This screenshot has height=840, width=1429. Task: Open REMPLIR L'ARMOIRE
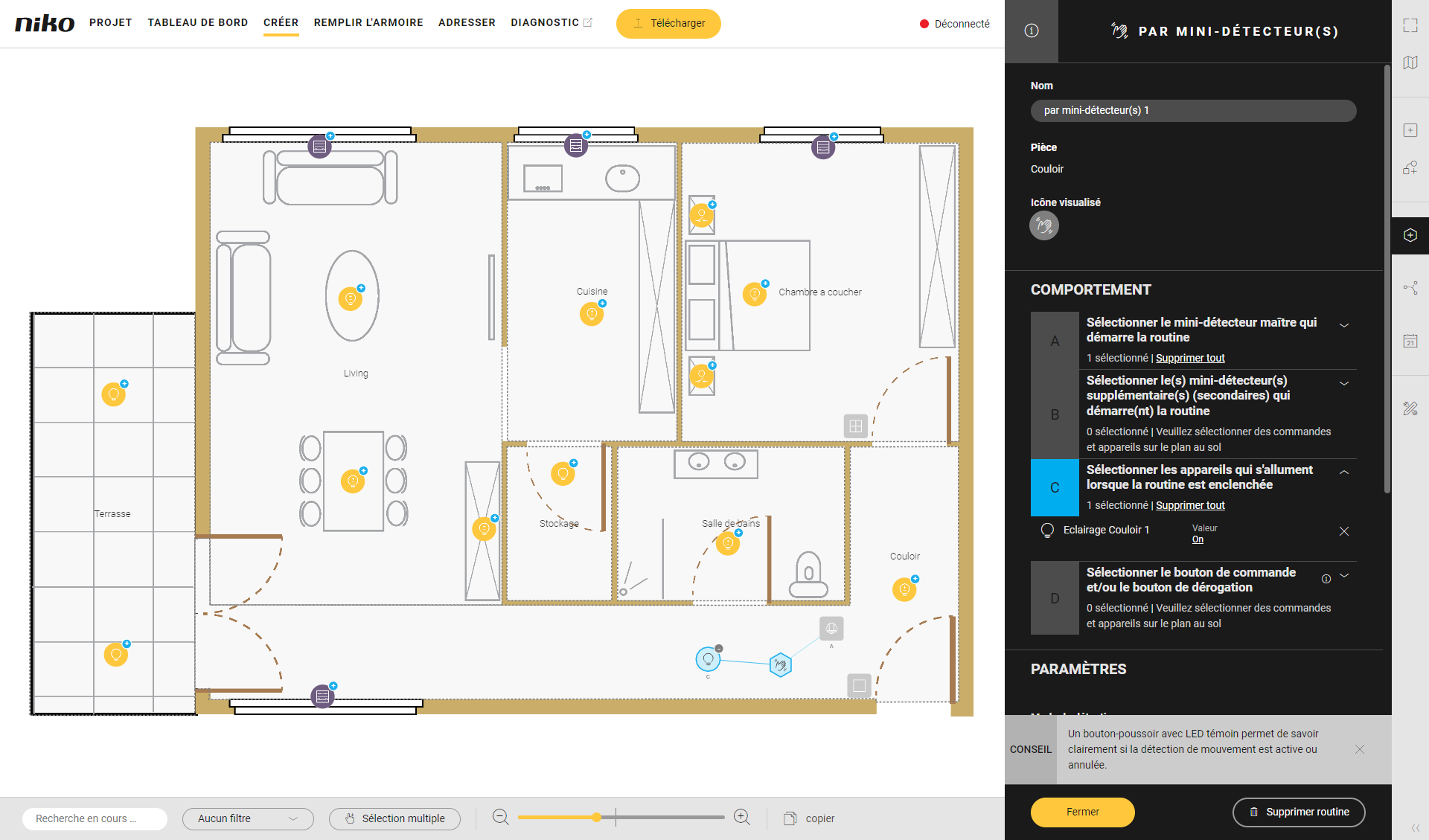point(368,22)
